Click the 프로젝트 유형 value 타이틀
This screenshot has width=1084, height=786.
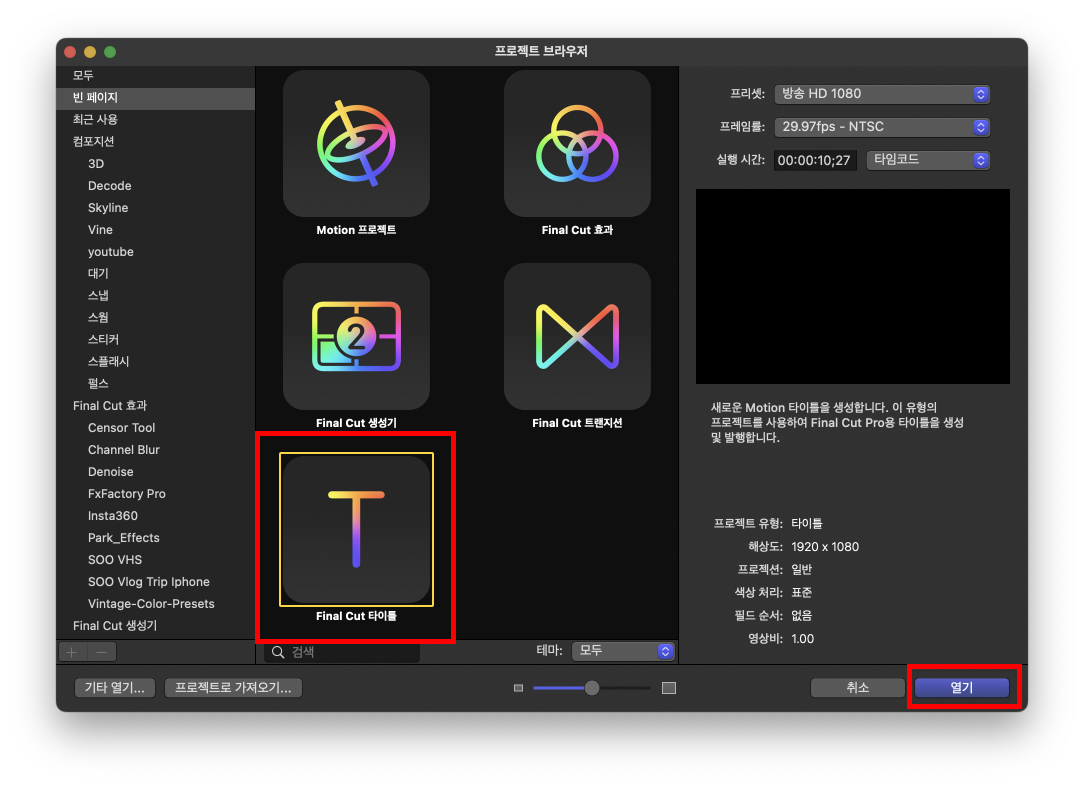tap(807, 523)
